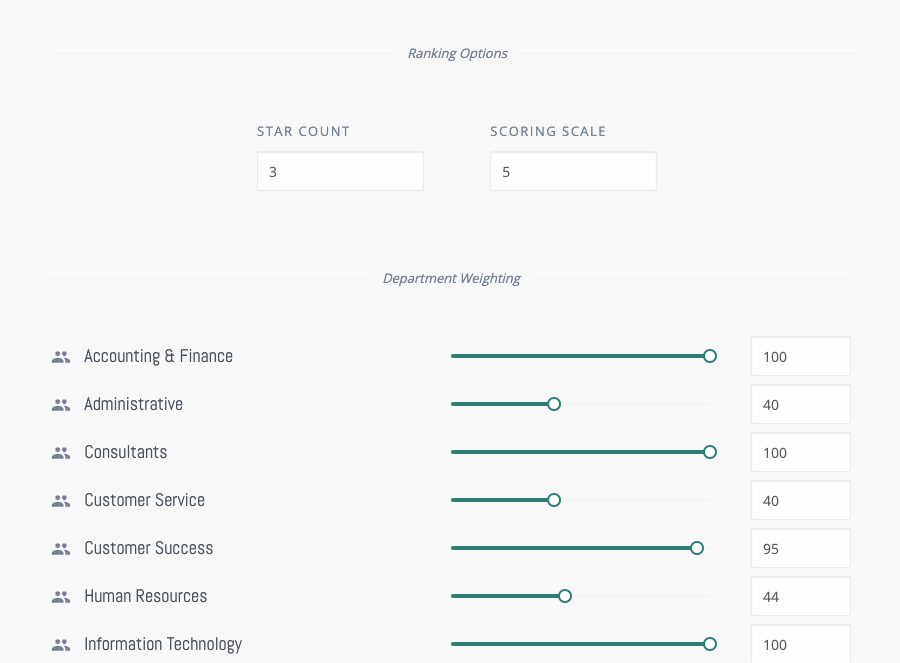Focus the Star Count input field

pos(340,171)
